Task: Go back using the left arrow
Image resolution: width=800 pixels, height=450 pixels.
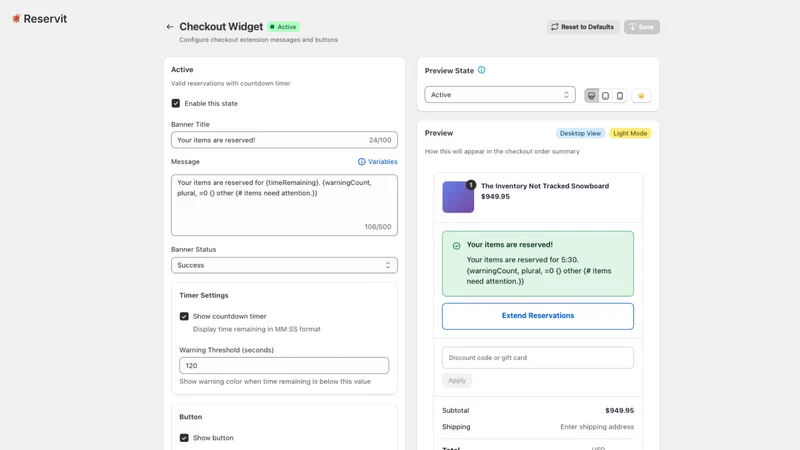Action: click(x=170, y=27)
